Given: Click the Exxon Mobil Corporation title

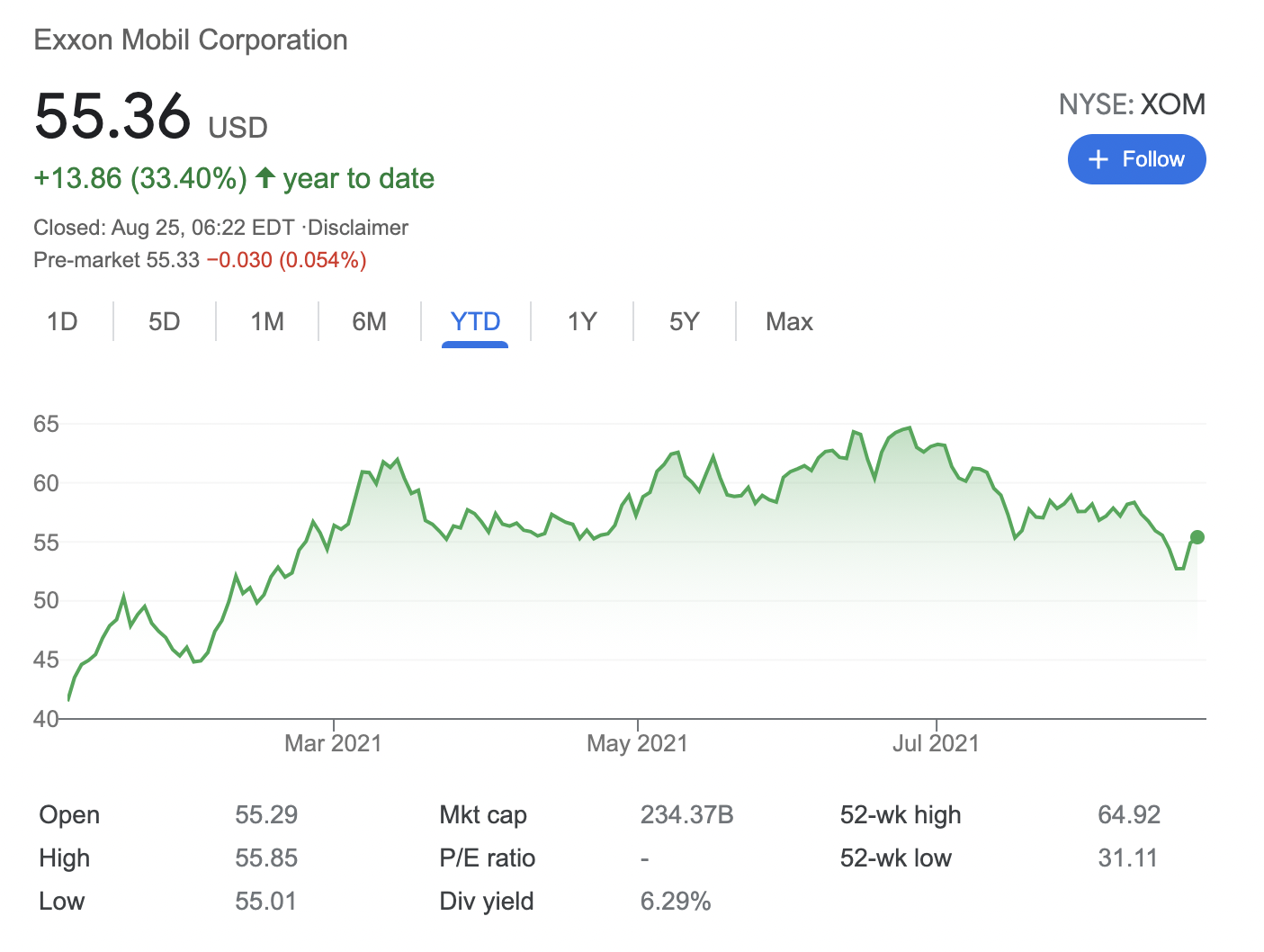Looking at the screenshot, I should (191, 40).
